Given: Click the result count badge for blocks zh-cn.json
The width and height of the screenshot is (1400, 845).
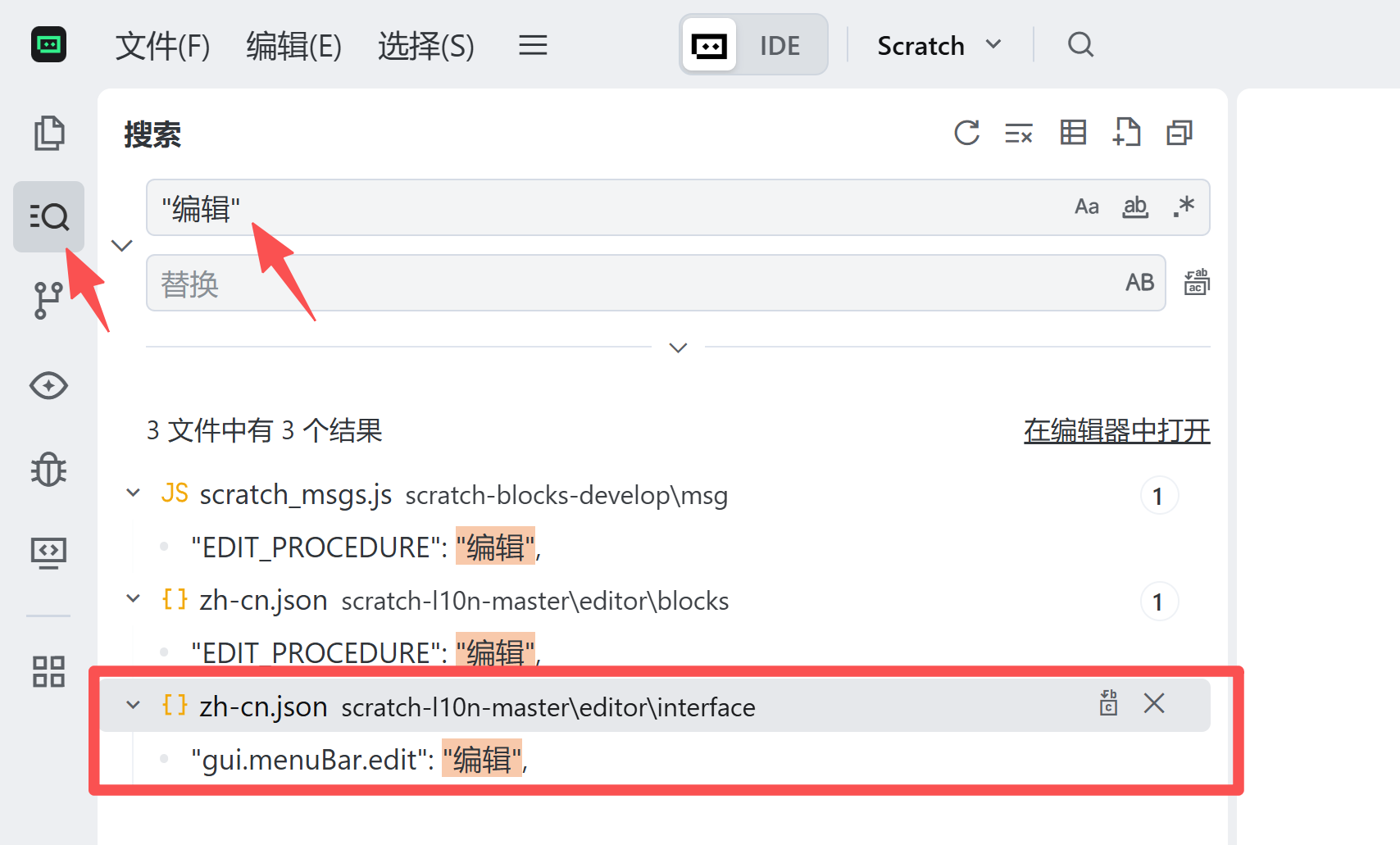Looking at the screenshot, I should coord(1158,602).
